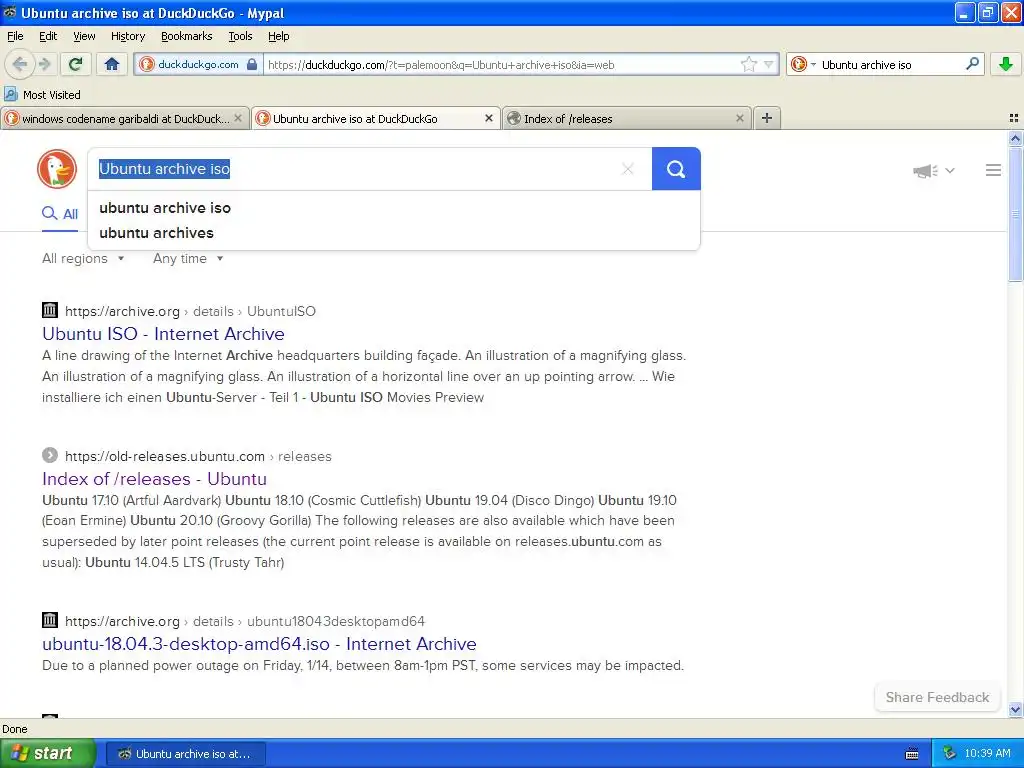Open the Bookmarks menu
This screenshot has width=1024, height=768.
pyautogui.click(x=186, y=36)
